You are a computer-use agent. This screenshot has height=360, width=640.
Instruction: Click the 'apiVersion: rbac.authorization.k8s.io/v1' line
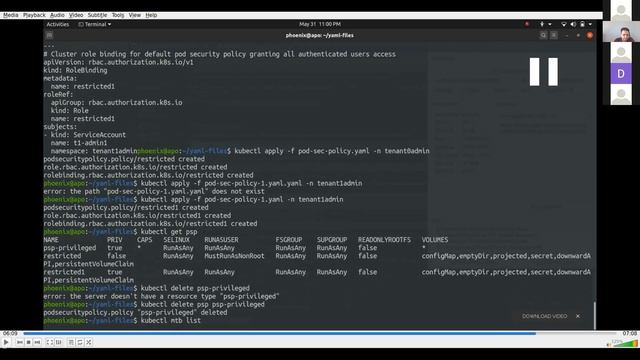click(x=119, y=62)
